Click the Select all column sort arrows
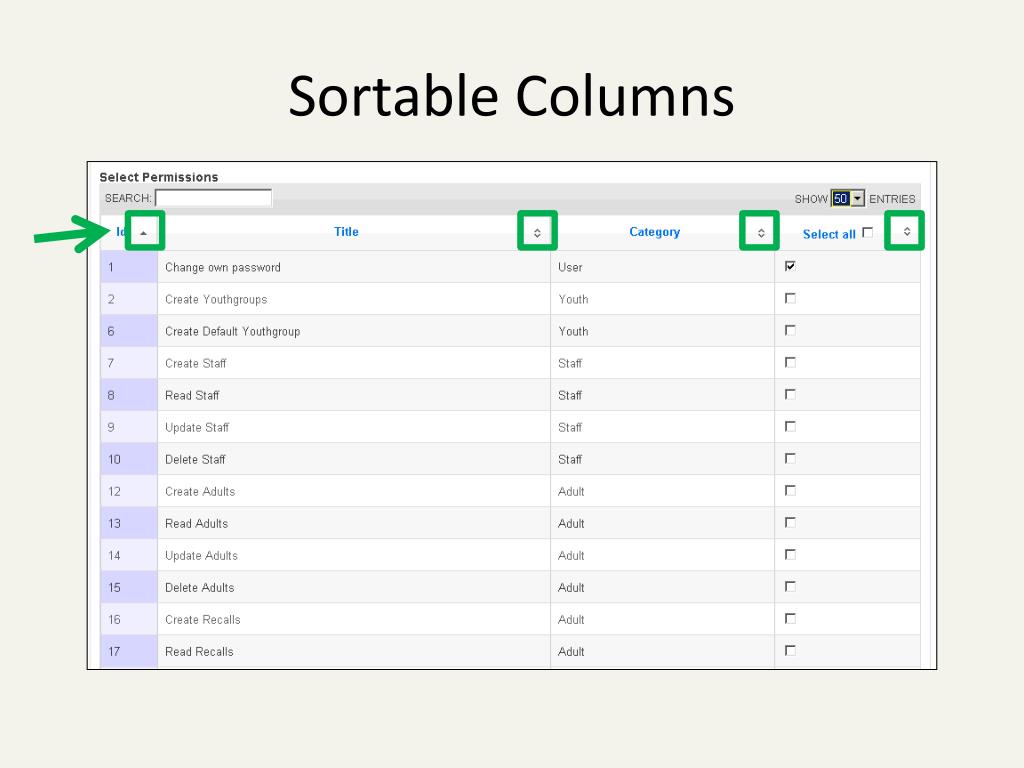This screenshot has width=1024, height=768. [x=906, y=231]
